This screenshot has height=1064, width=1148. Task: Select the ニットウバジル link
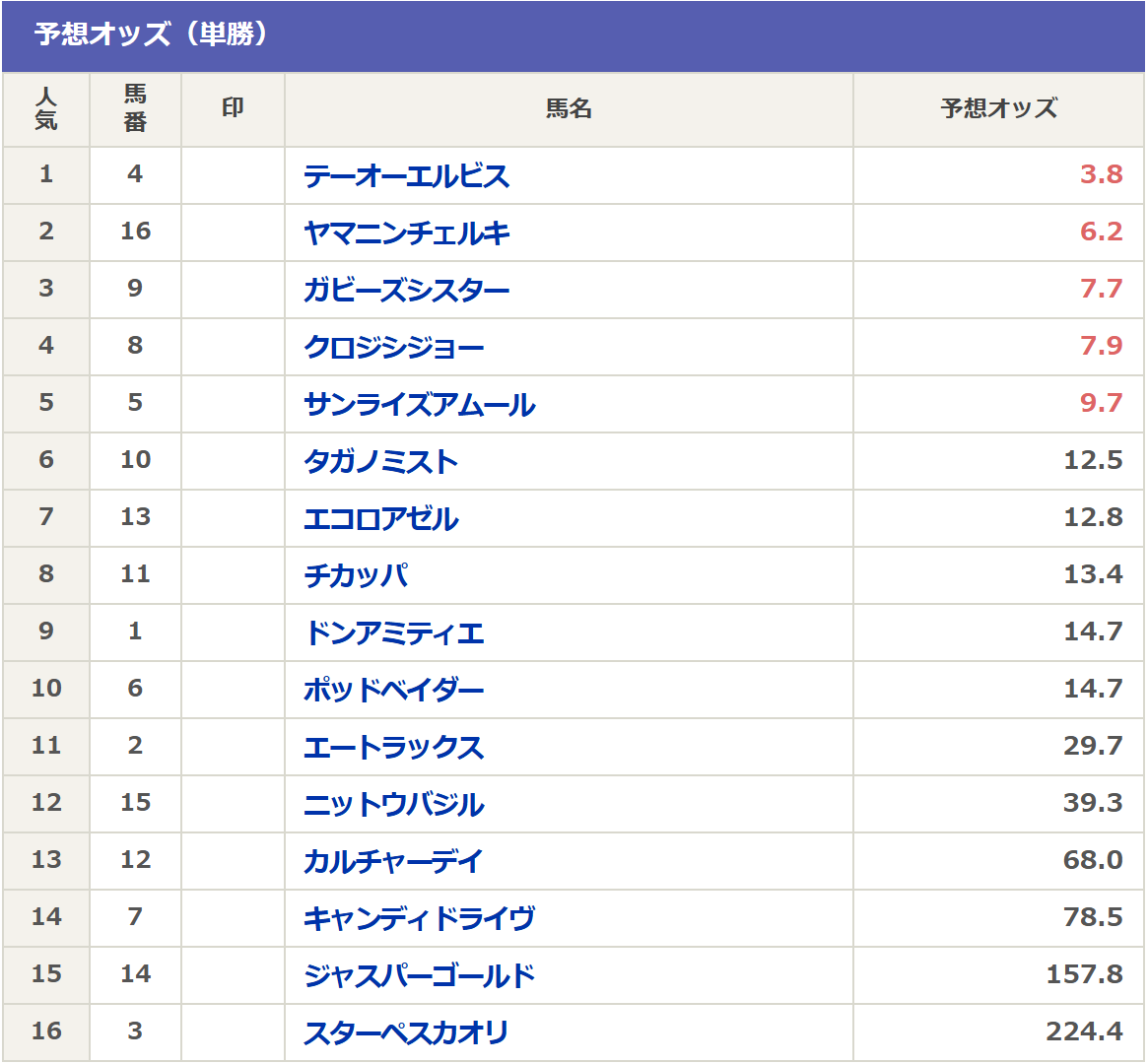[x=393, y=805]
